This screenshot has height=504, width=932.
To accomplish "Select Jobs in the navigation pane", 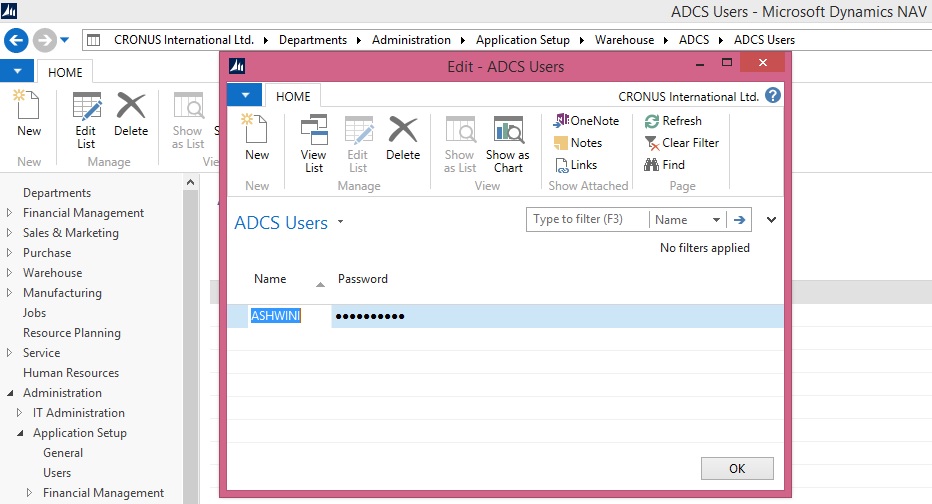I will point(34,313).
